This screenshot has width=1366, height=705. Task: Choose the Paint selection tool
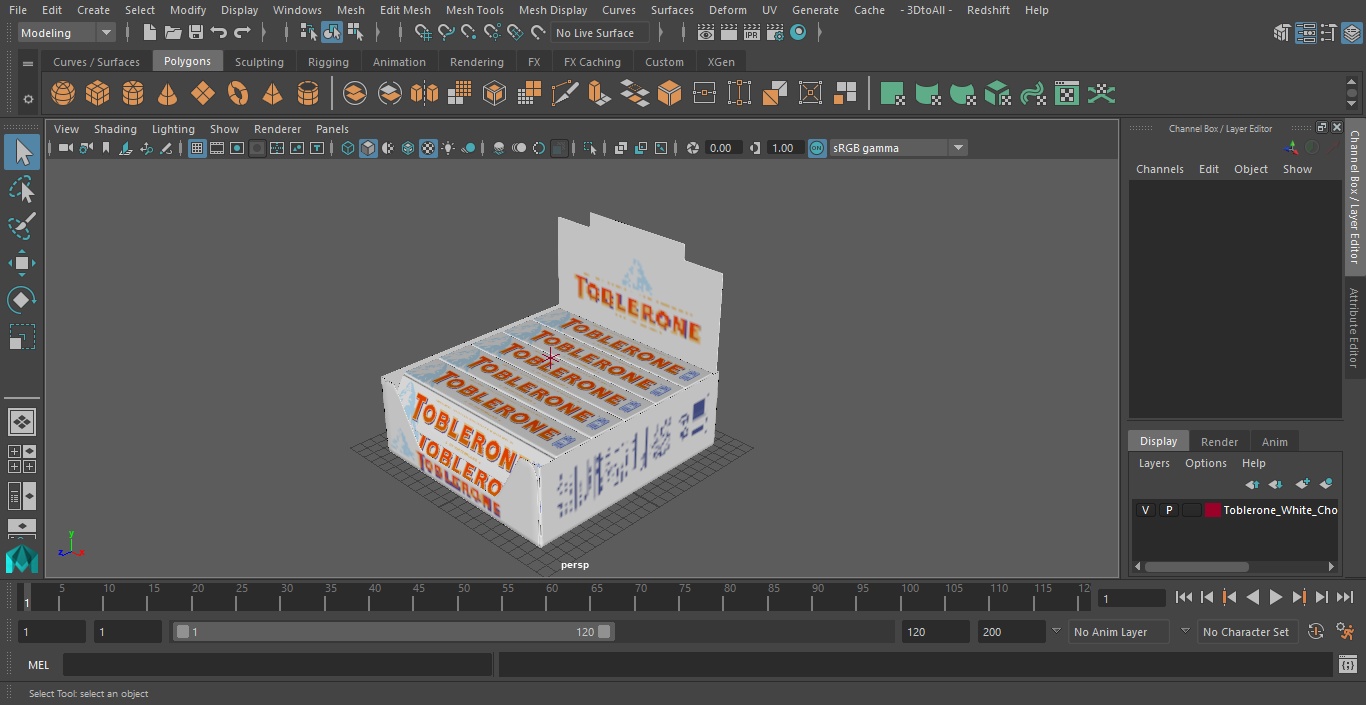(22, 226)
